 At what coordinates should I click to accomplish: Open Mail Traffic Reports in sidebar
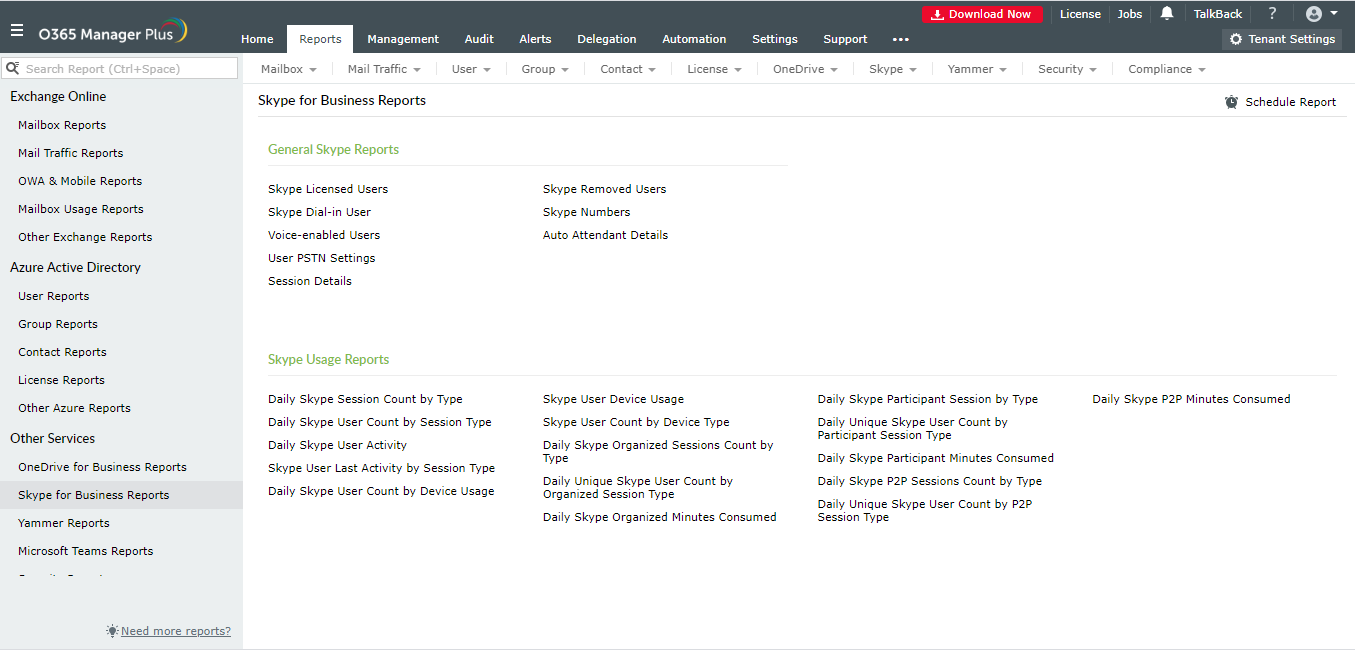coord(71,153)
